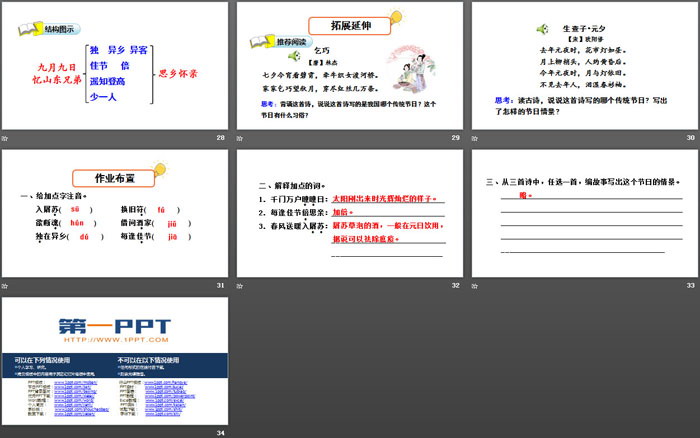
Task: Click the animation star icon under slide 28
Action: (5, 138)
